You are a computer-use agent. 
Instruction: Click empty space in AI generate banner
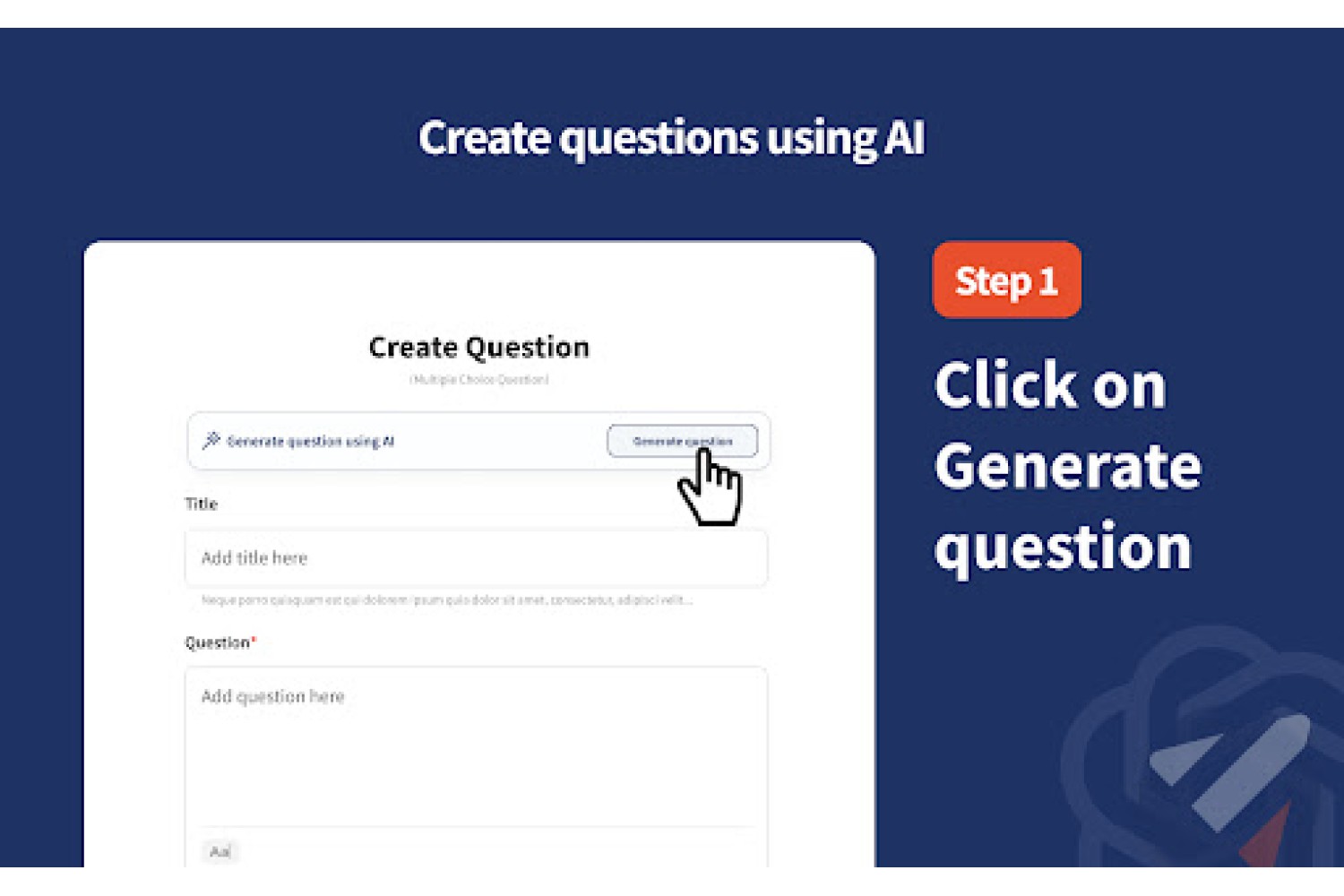(500, 441)
